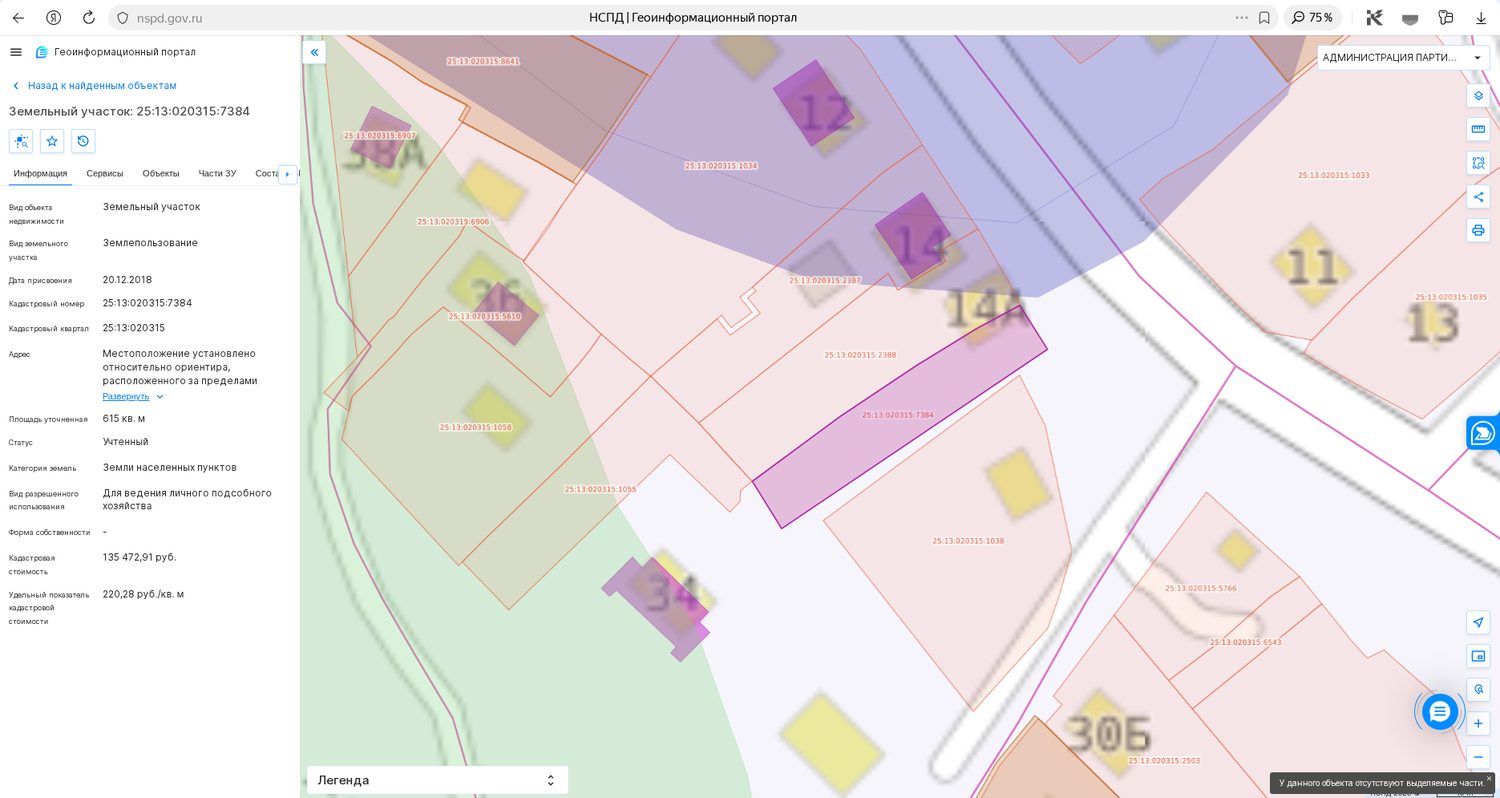
Task: Open the Части ЗУ tab
Action: tap(217, 173)
